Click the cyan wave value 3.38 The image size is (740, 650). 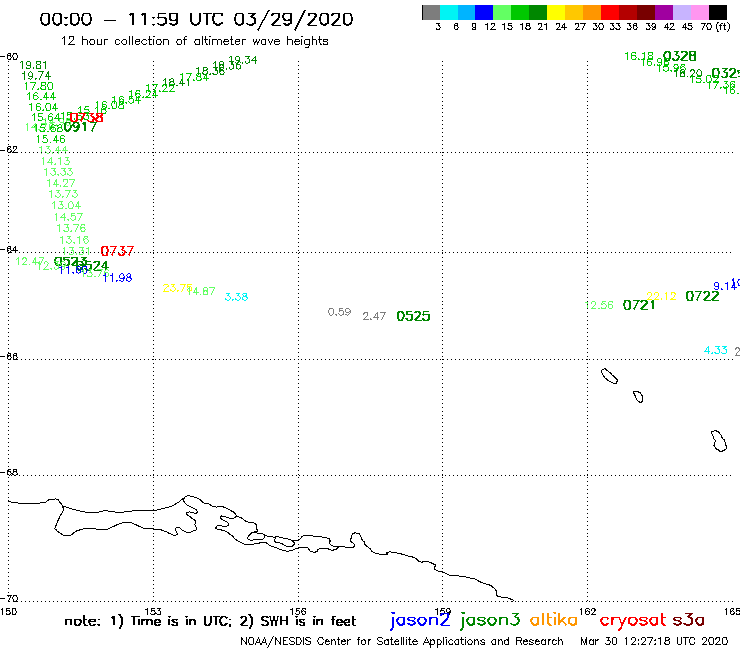236,297
